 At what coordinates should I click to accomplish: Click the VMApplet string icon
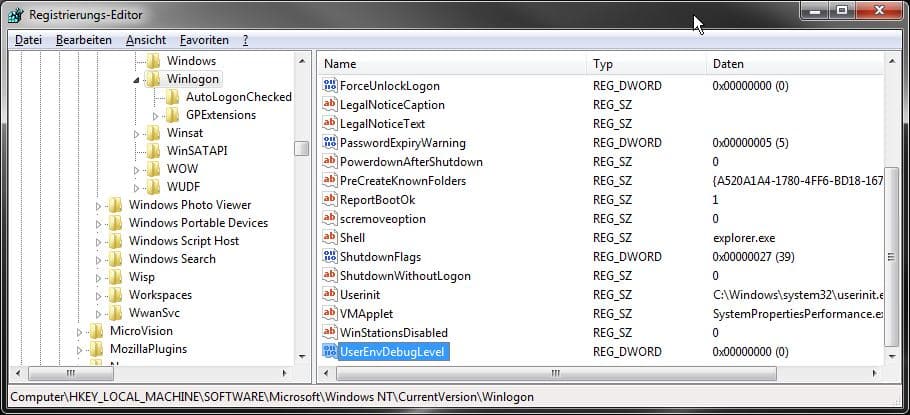click(330, 314)
